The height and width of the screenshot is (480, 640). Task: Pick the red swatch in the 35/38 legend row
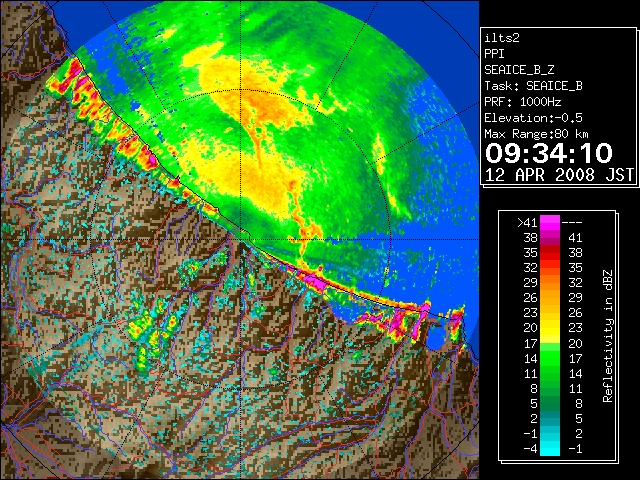[550, 253]
